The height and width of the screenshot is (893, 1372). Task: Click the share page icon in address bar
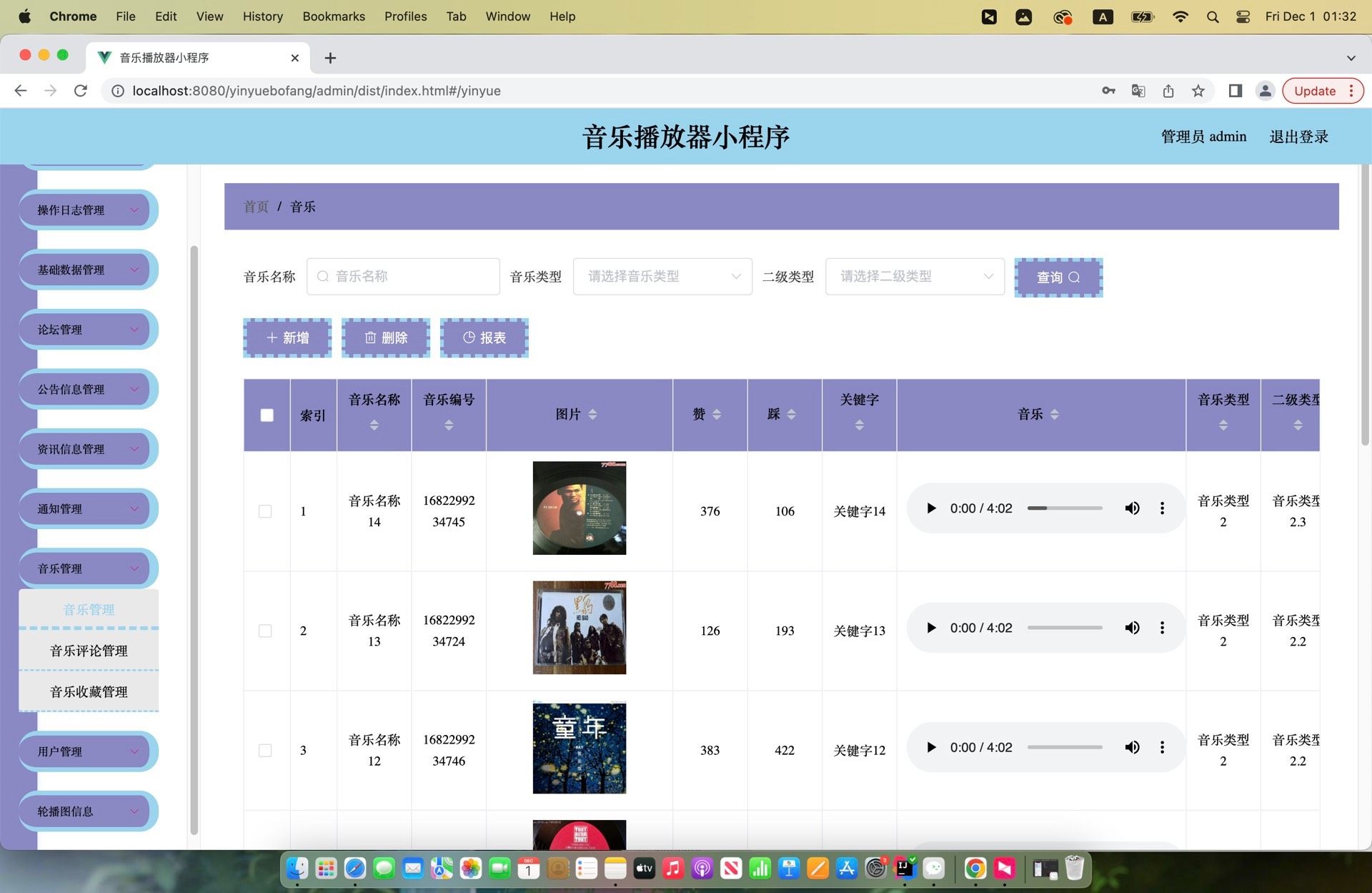click(x=1168, y=91)
